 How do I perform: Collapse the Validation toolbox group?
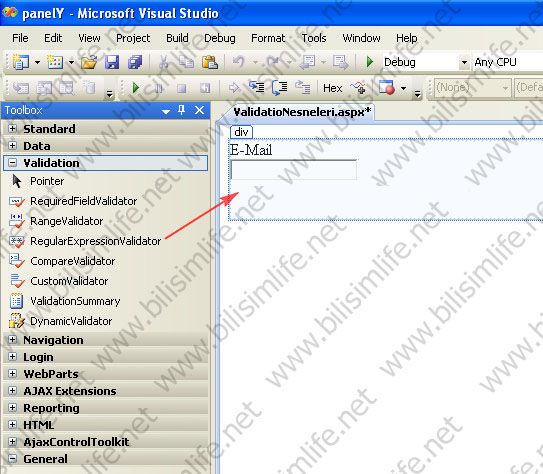(x=12, y=163)
